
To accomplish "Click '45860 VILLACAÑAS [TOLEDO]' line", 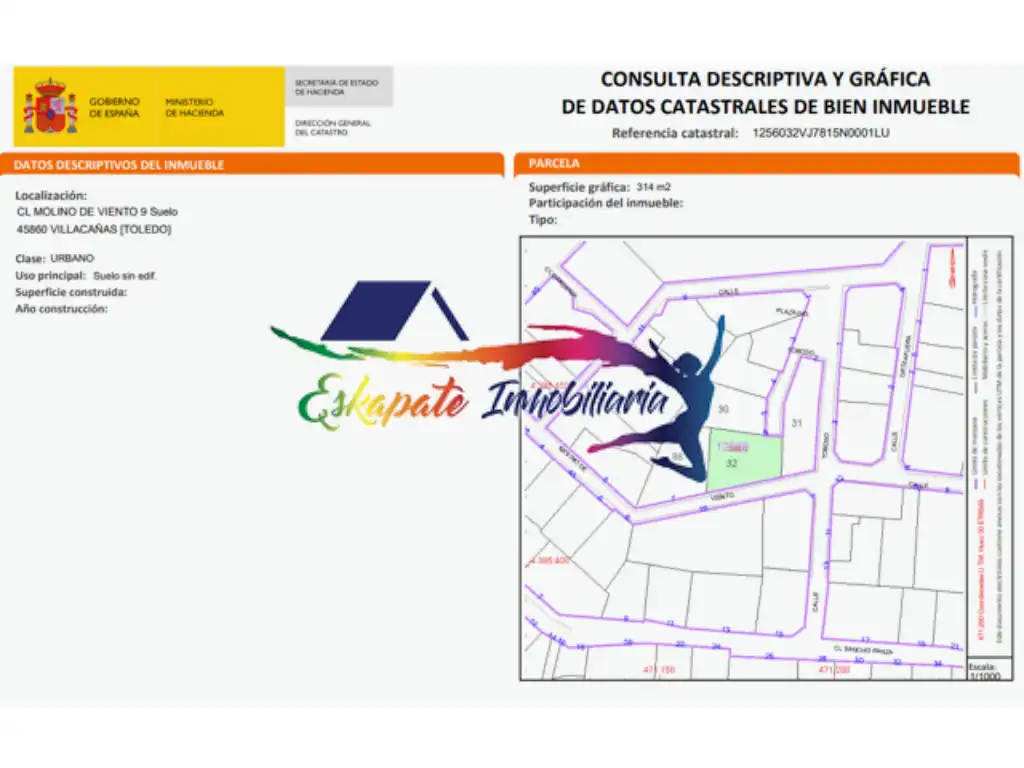I will [94, 229].
